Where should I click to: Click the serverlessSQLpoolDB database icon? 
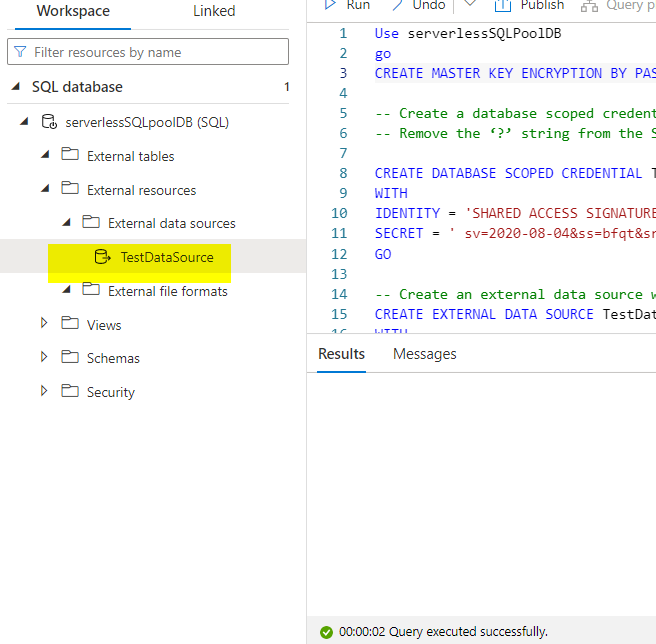(49, 122)
